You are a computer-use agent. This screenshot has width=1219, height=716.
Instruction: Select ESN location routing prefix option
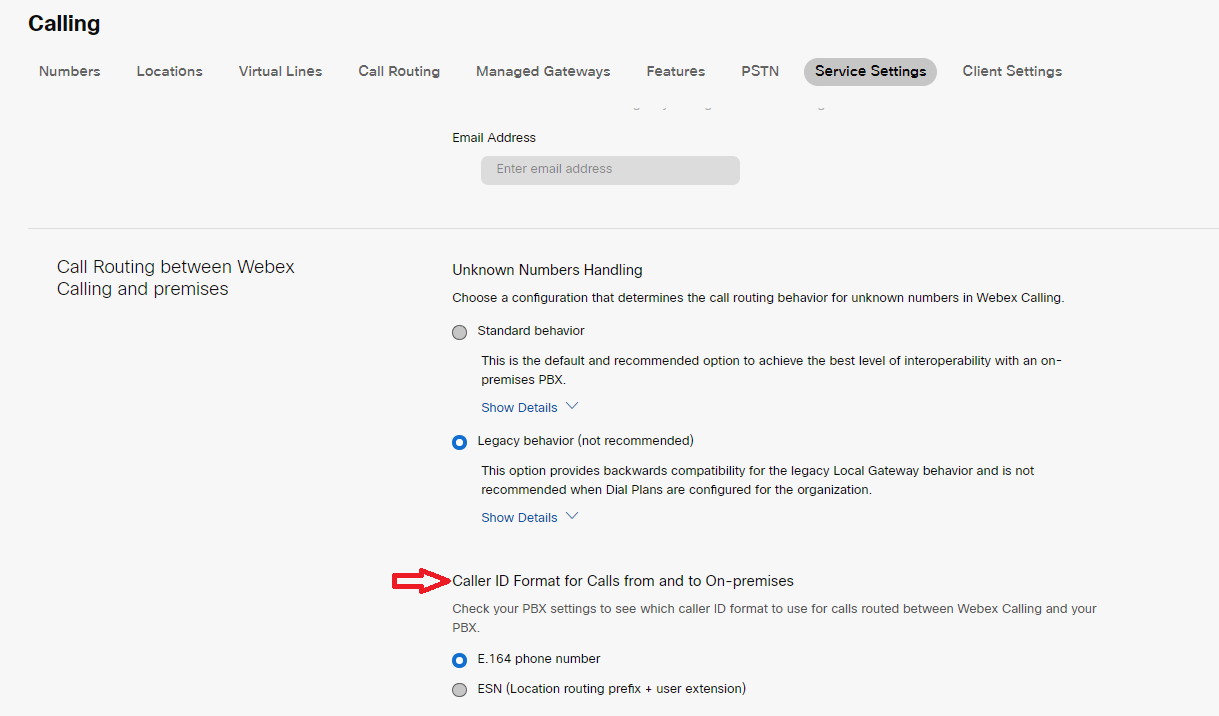460,690
